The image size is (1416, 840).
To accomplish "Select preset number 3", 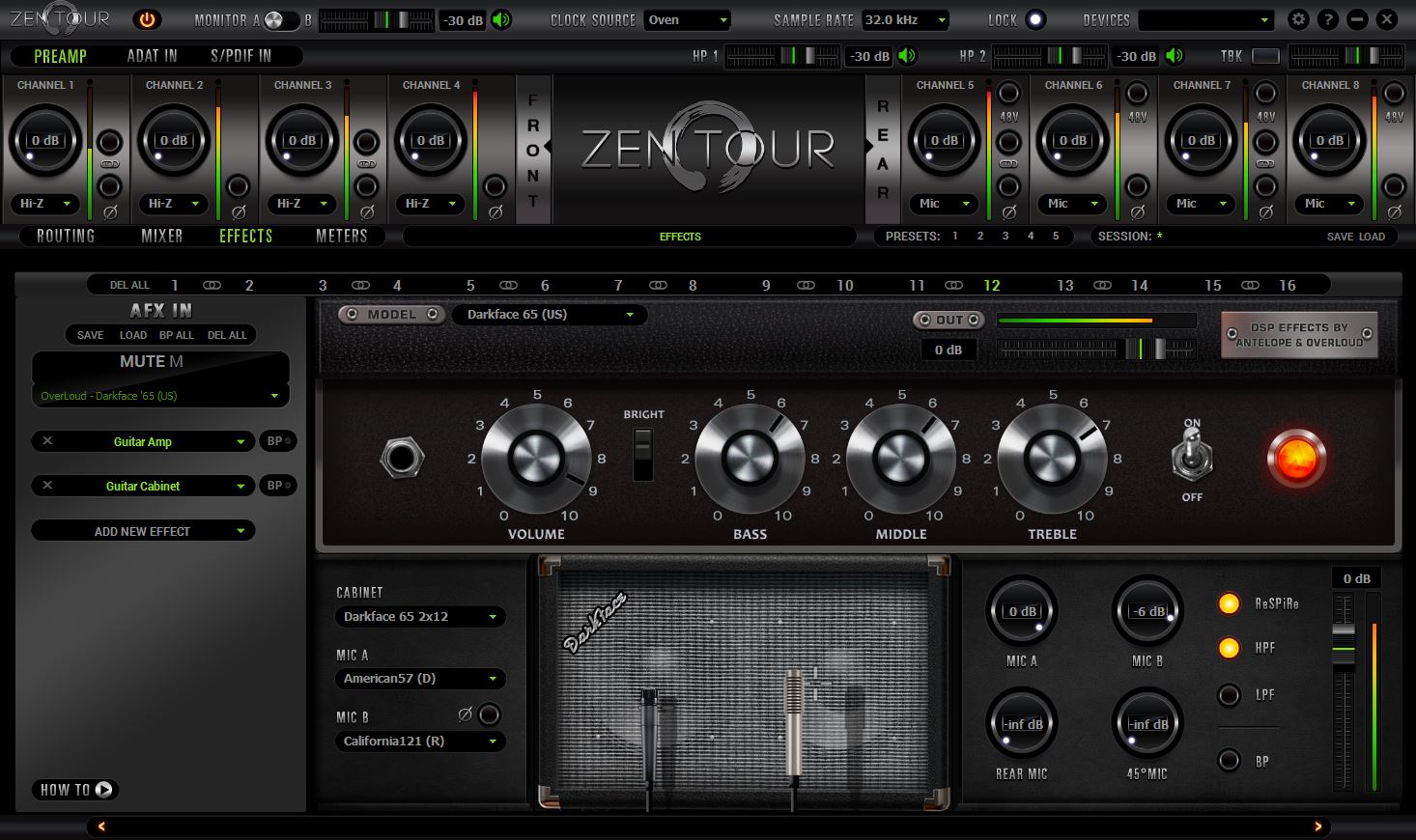I will pyautogui.click(x=1005, y=237).
